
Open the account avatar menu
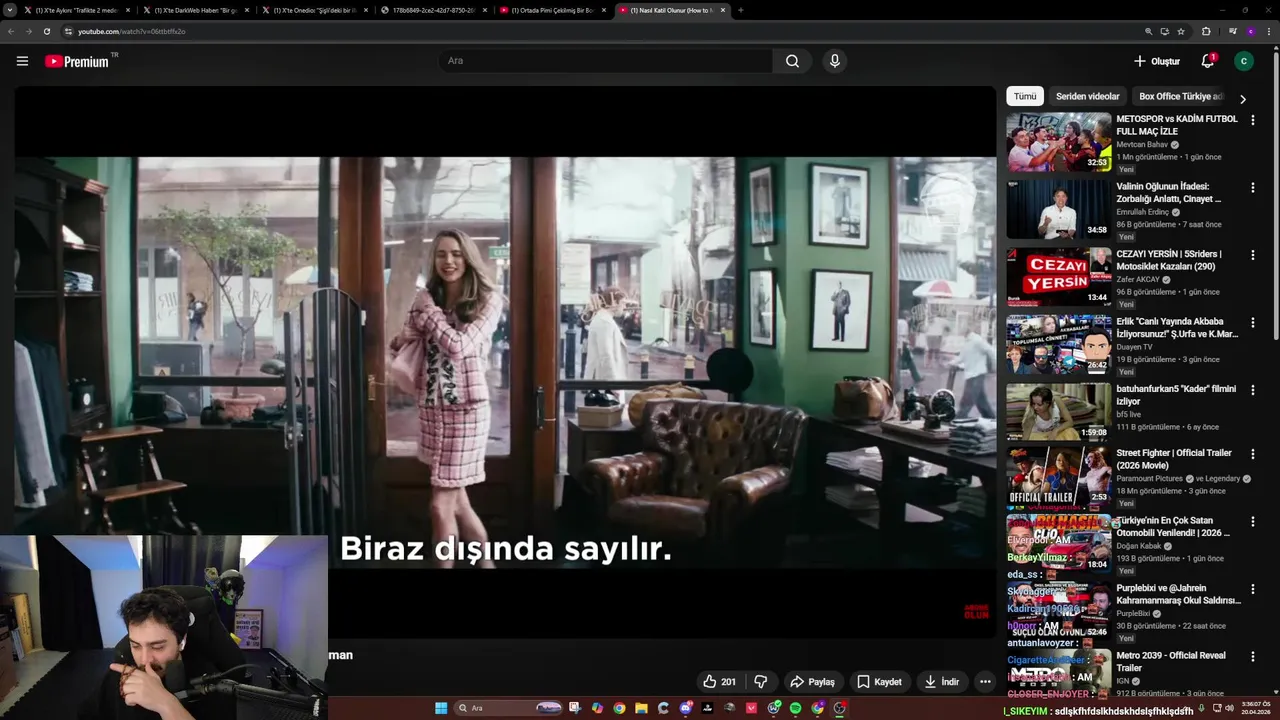[1244, 61]
